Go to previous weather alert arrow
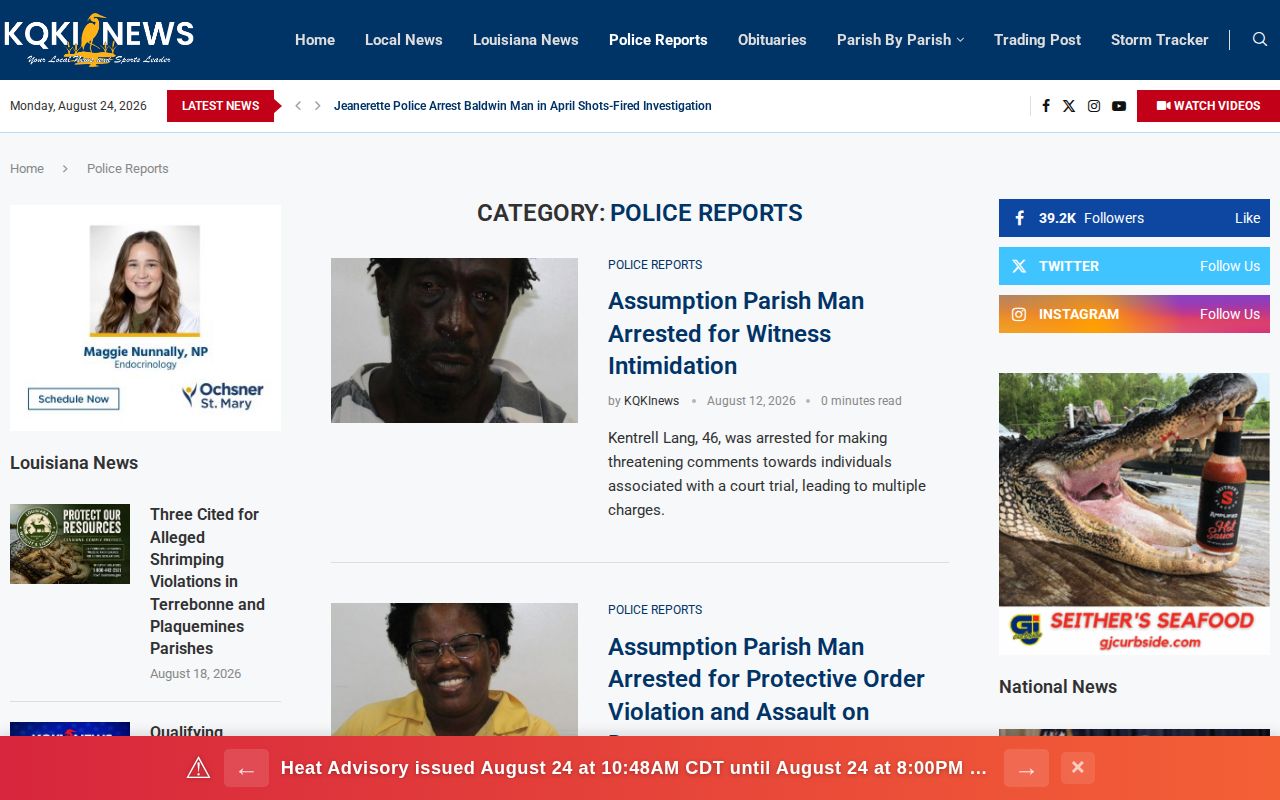The width and height of the screenshot is (1280, 800). pyautogui.click(x=246, y=768)
